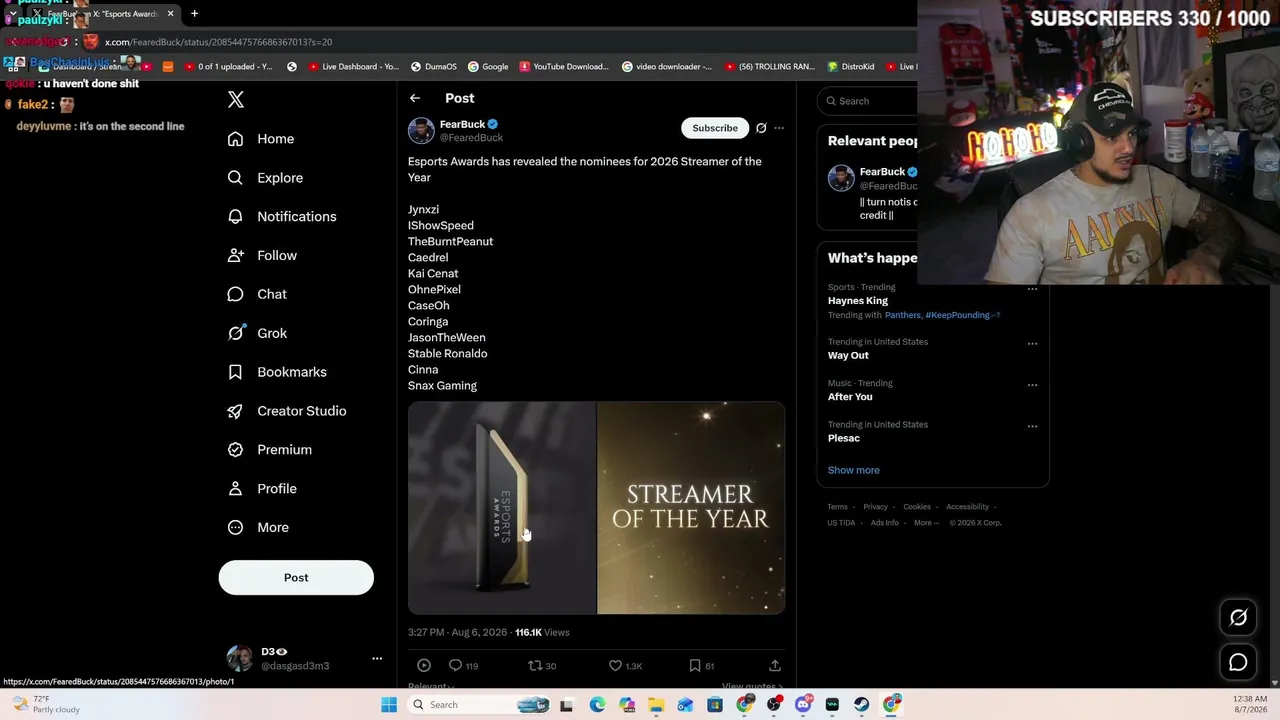1280x720 pixels.
Task: Open options for Haynes King trend
Action: 1032,289
